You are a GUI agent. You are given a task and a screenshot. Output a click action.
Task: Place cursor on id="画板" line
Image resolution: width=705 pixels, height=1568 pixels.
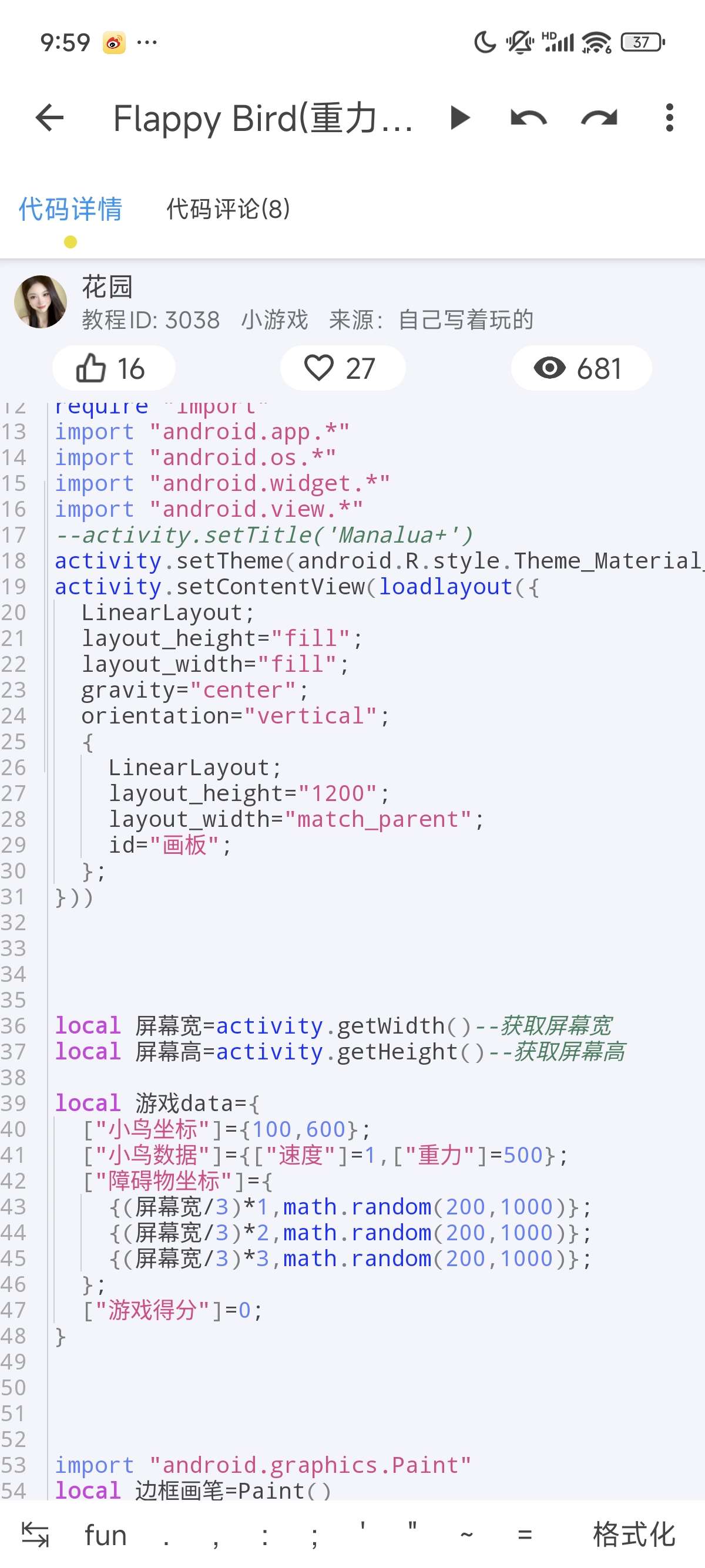[x=170, y=846]
